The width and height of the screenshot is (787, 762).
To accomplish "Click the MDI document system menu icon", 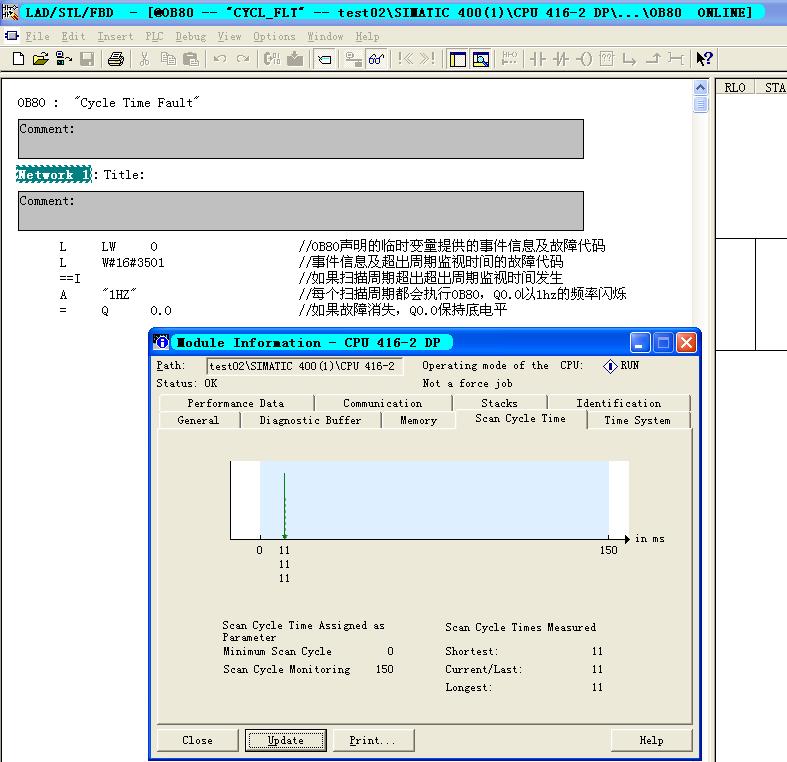I will [12, 36].
